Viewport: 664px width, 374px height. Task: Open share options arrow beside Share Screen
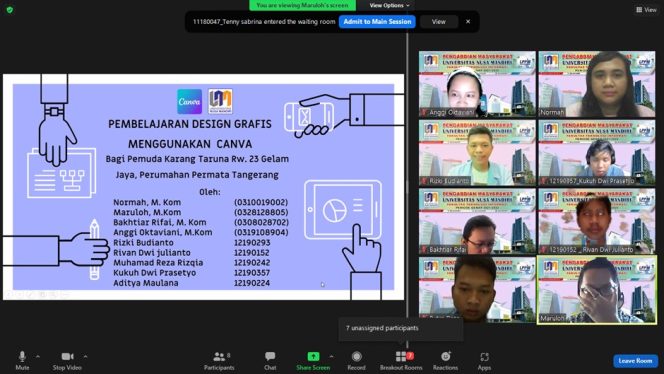tap(331, 357)
